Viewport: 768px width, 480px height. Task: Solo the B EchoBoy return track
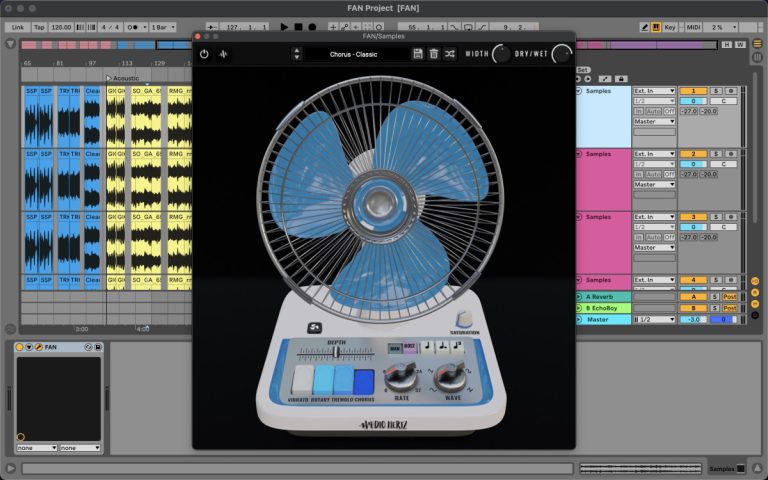click(x=715, y=308)
